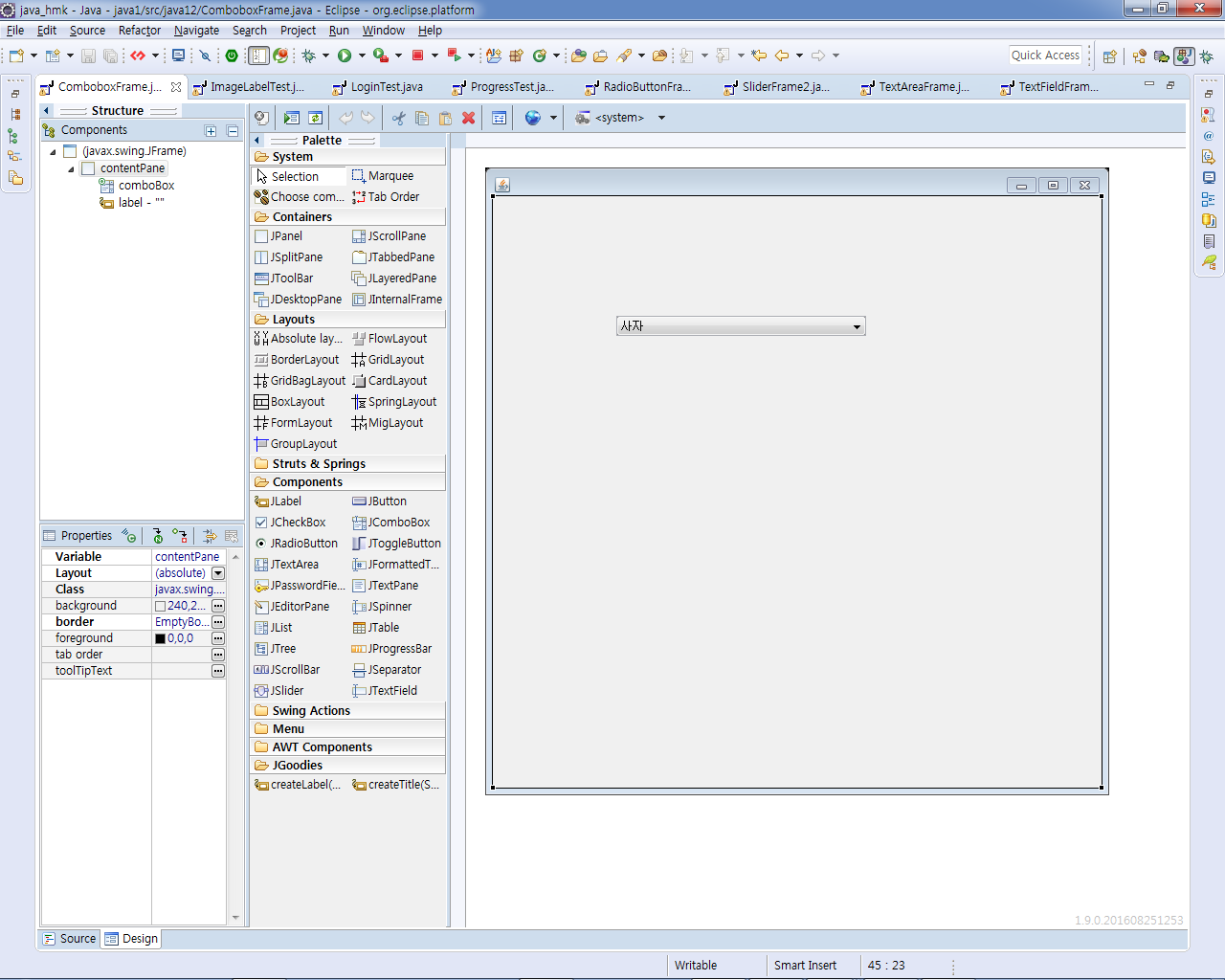
Task: Click the green Run button in main toolbar
Action: [x=345, y=56]
